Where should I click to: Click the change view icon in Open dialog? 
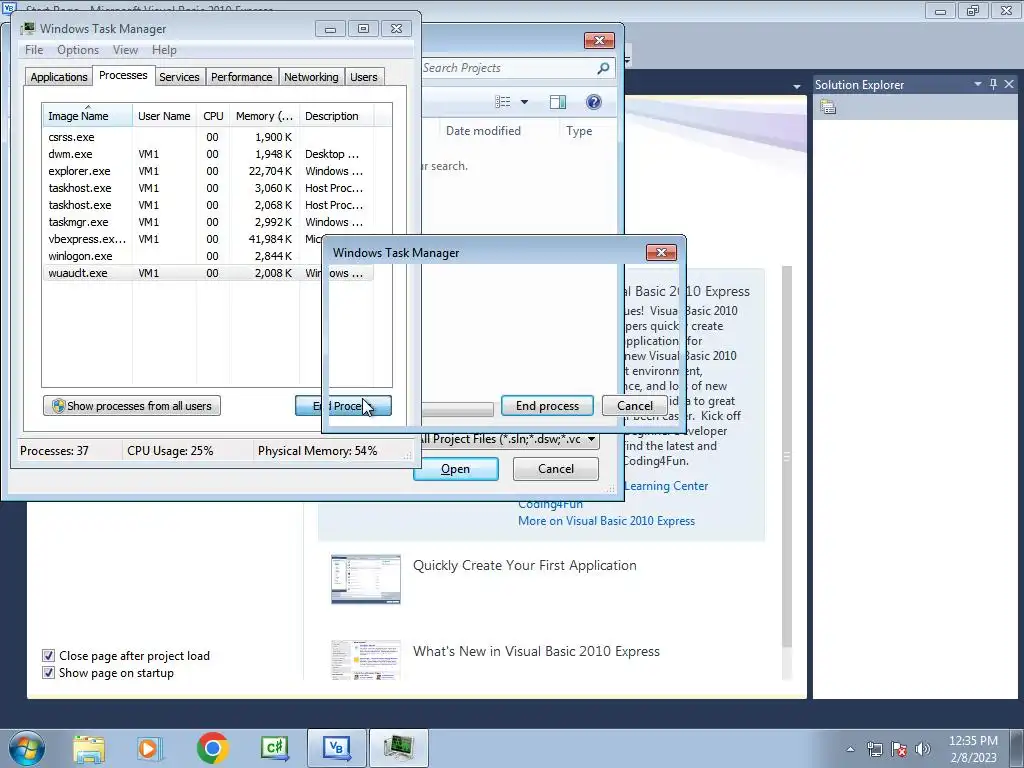pyautogui.click(x=502, y=102)
